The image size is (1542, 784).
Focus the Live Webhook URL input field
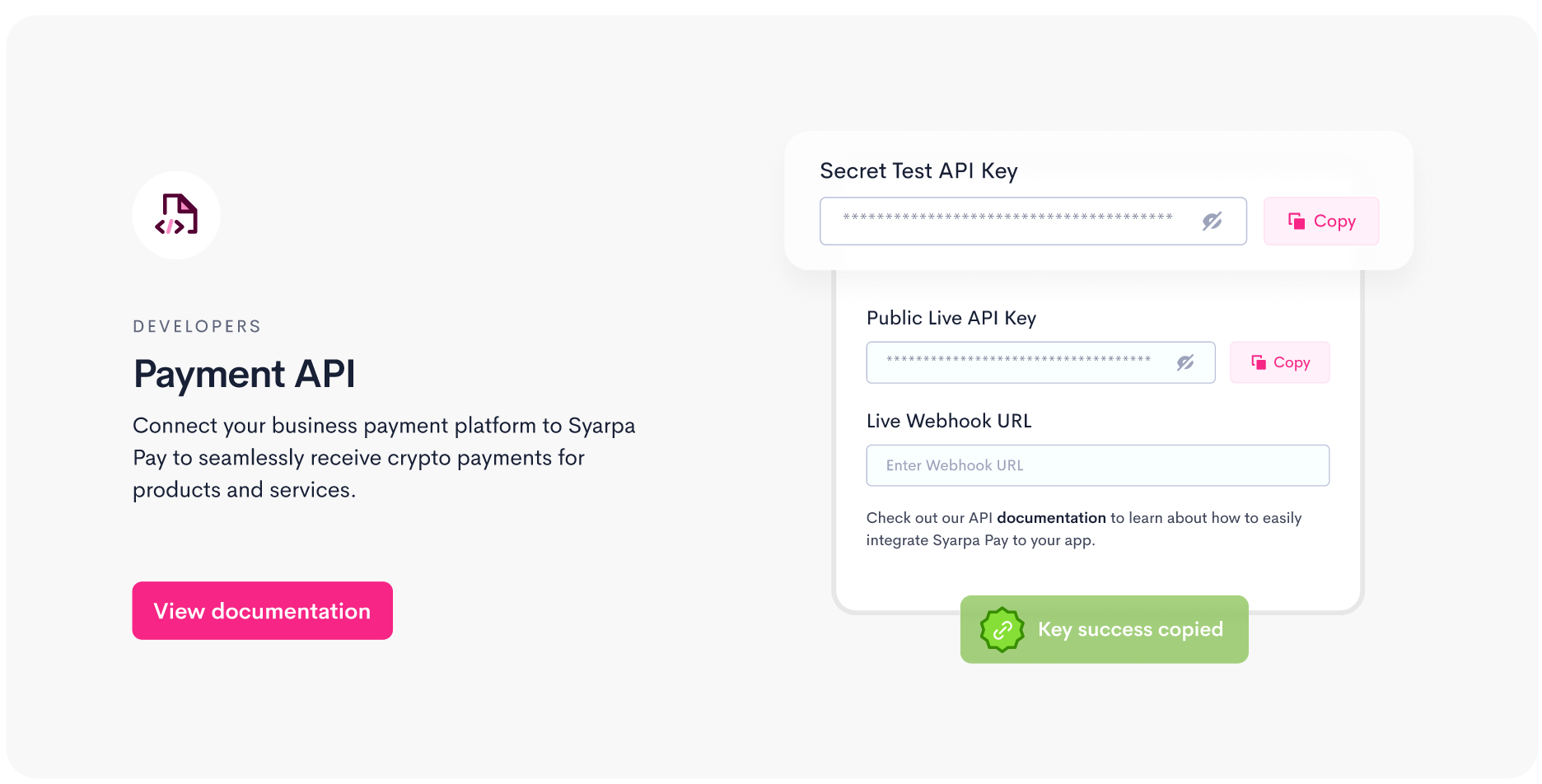1097,465
